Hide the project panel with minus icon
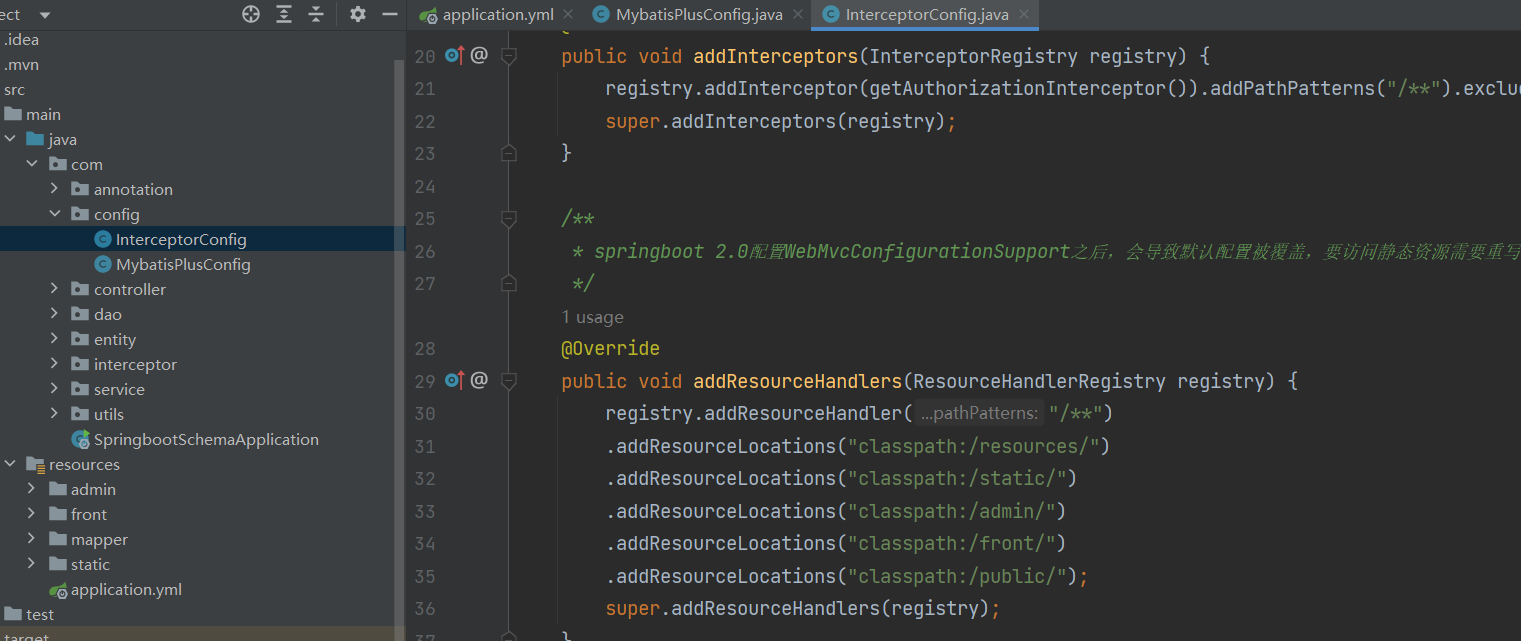This screenshot has width=1521, height=641. (390, 14)
